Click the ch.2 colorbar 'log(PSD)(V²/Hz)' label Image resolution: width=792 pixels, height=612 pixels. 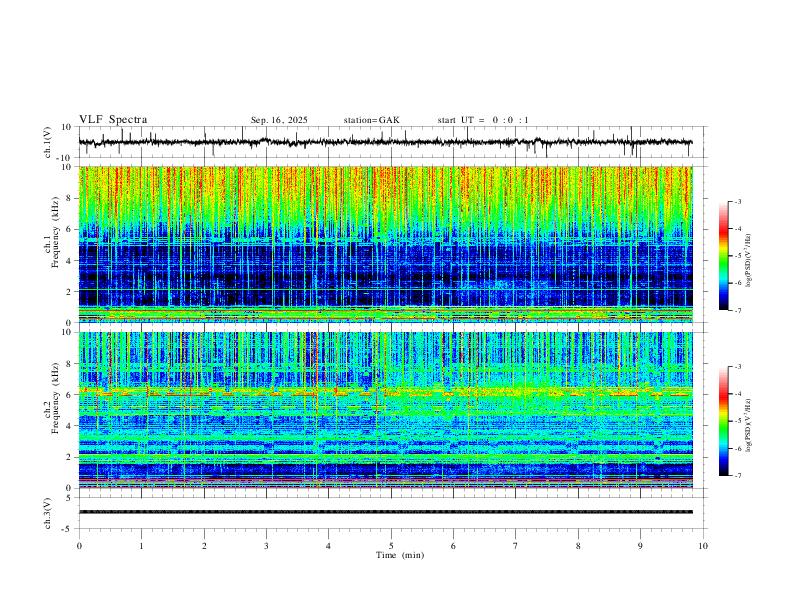(748, 425)
